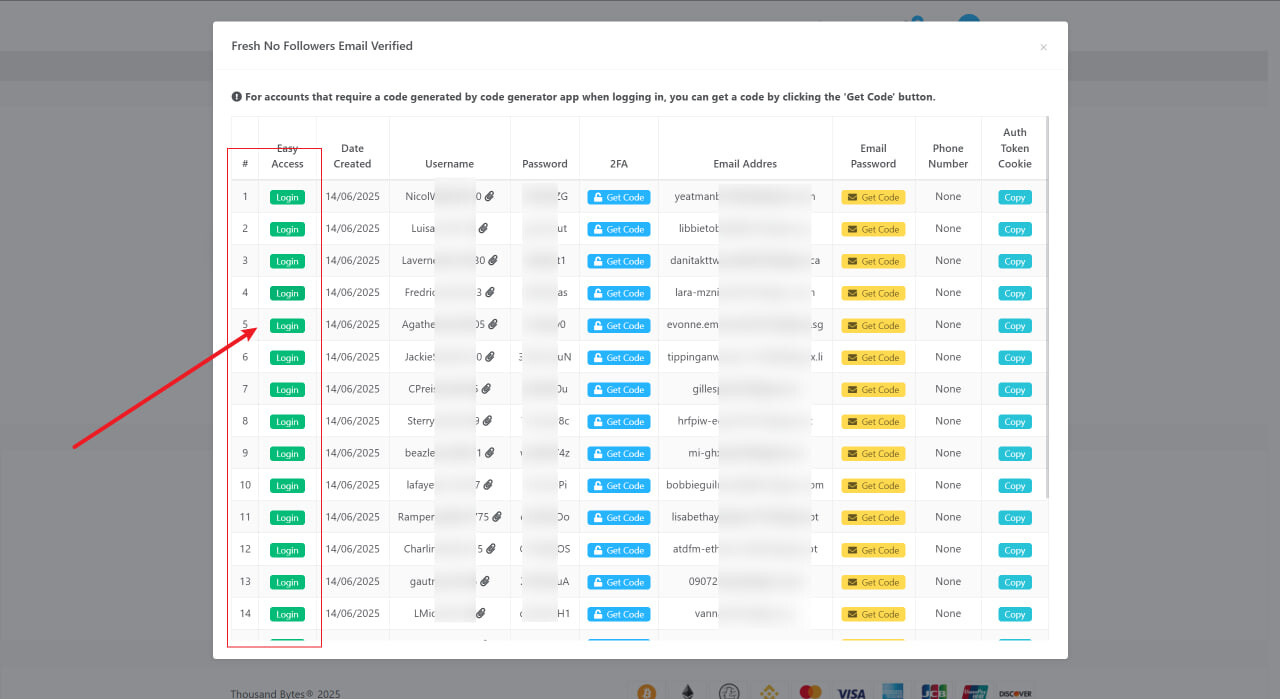Click the 14/06/2025 date in row 9
This screenshot has width=1280, height=699.
click(352, 453)
